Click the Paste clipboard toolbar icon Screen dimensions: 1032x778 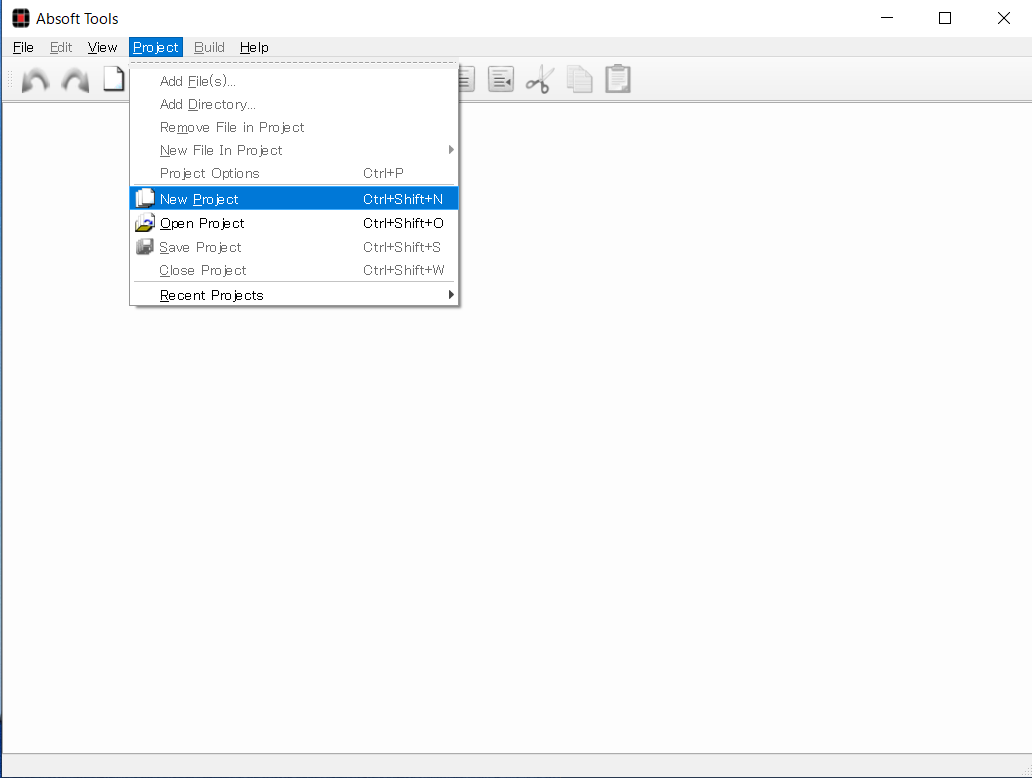618,79
